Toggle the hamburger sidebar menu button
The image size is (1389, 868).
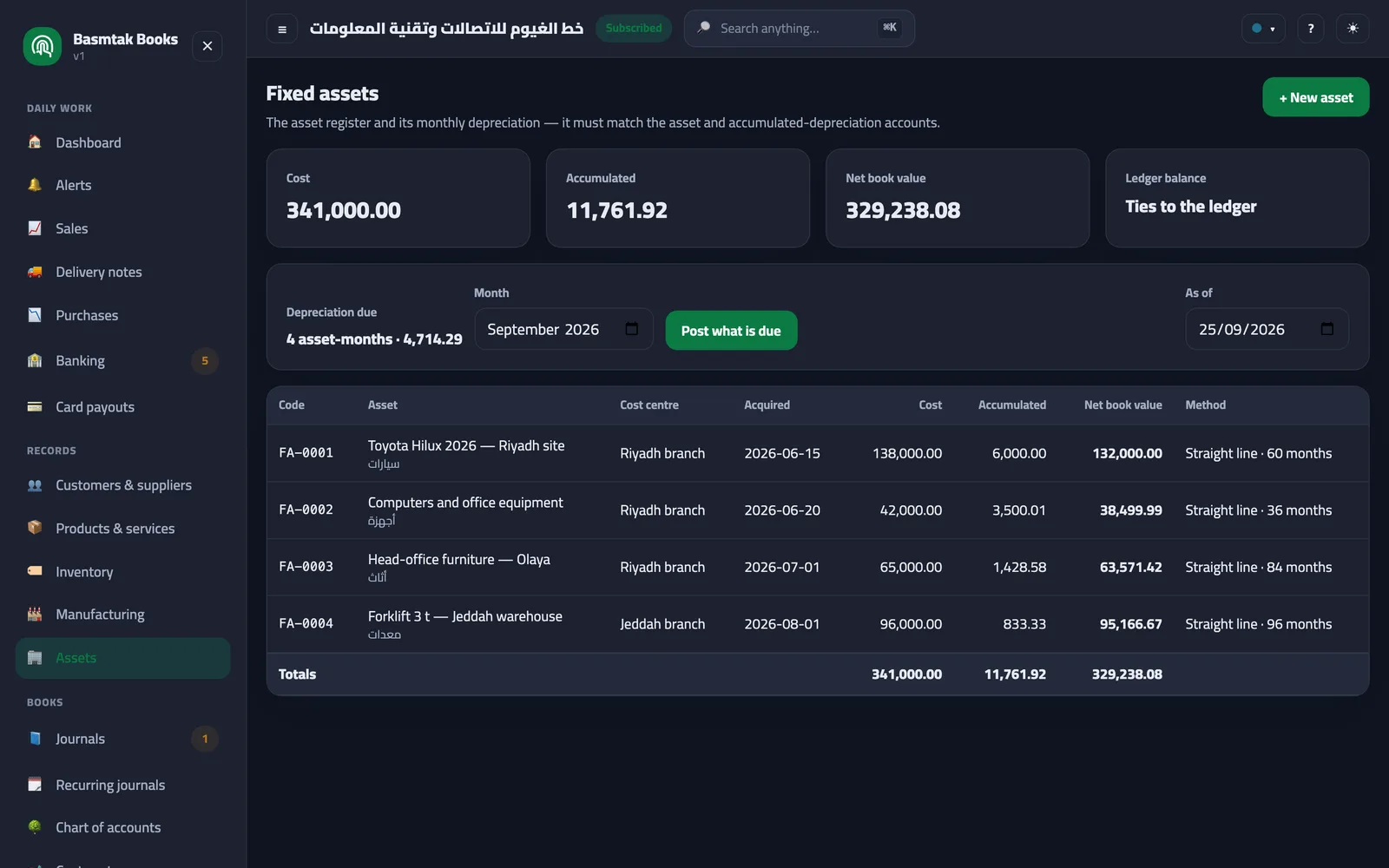click(x=282, y=29)
